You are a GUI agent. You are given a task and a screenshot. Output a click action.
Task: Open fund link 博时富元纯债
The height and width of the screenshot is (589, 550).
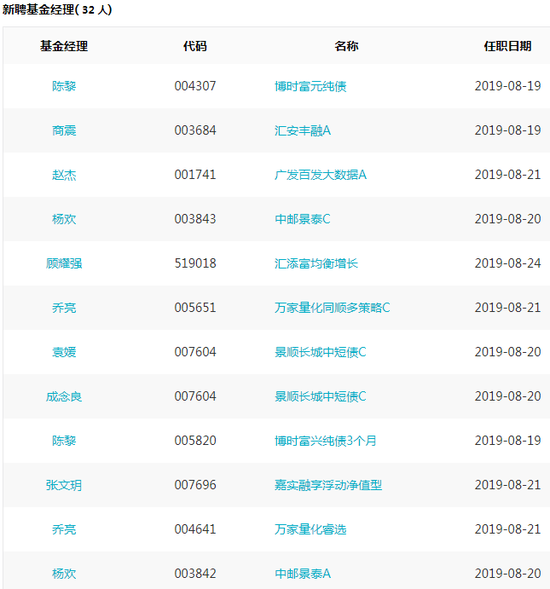point(310,86)
